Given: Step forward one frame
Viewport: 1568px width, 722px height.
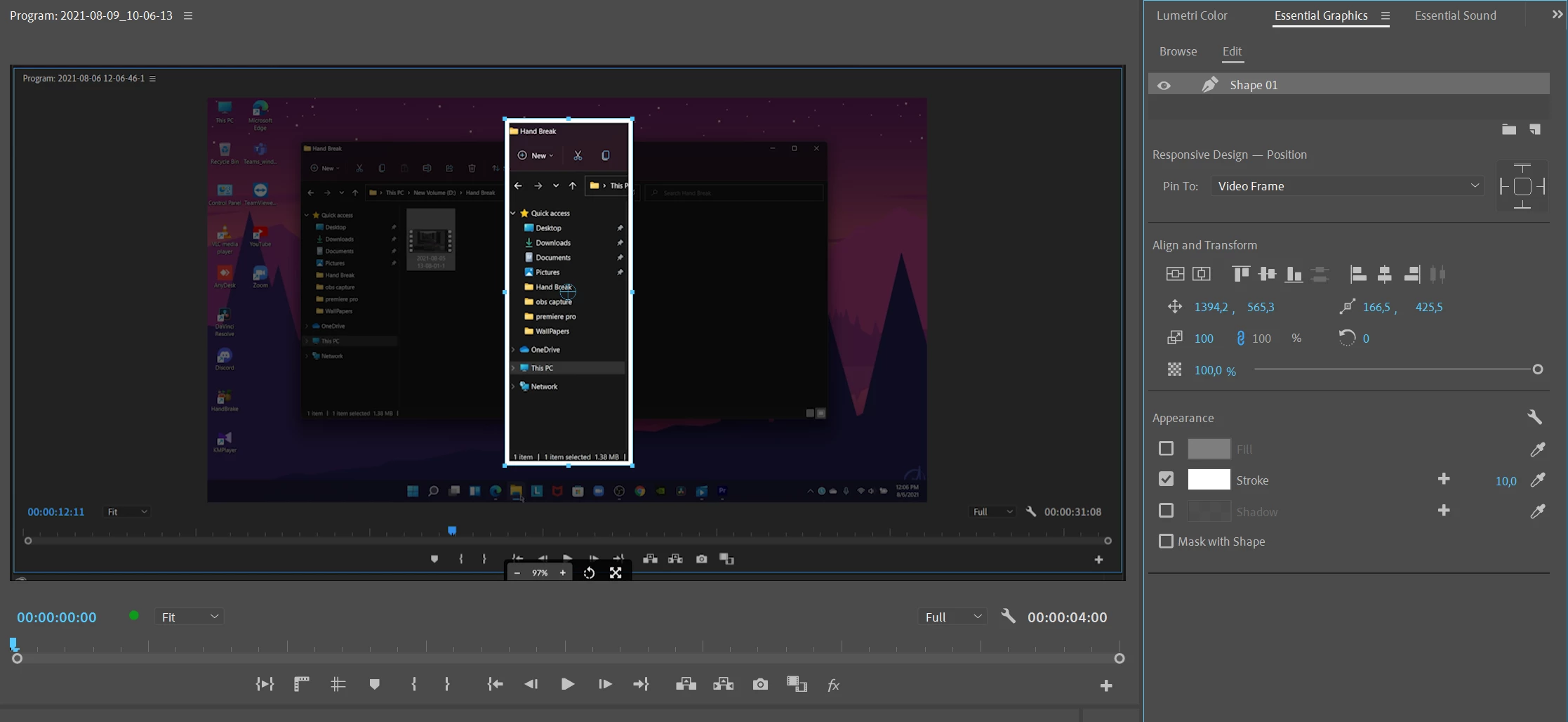Looking at the screenshot, I should point(605,684).
